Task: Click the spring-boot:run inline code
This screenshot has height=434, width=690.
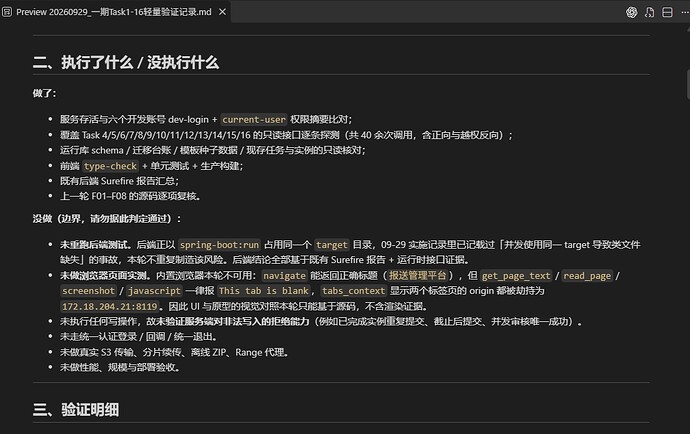Action: click(x=219, y=245)
